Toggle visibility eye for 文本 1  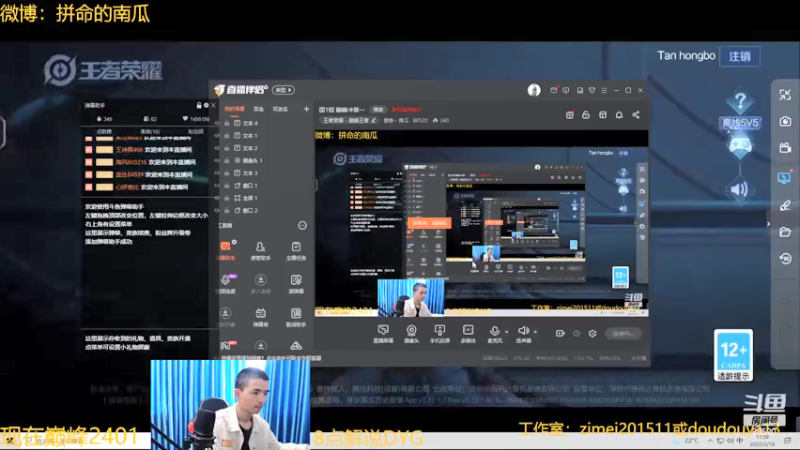(217, 136)
